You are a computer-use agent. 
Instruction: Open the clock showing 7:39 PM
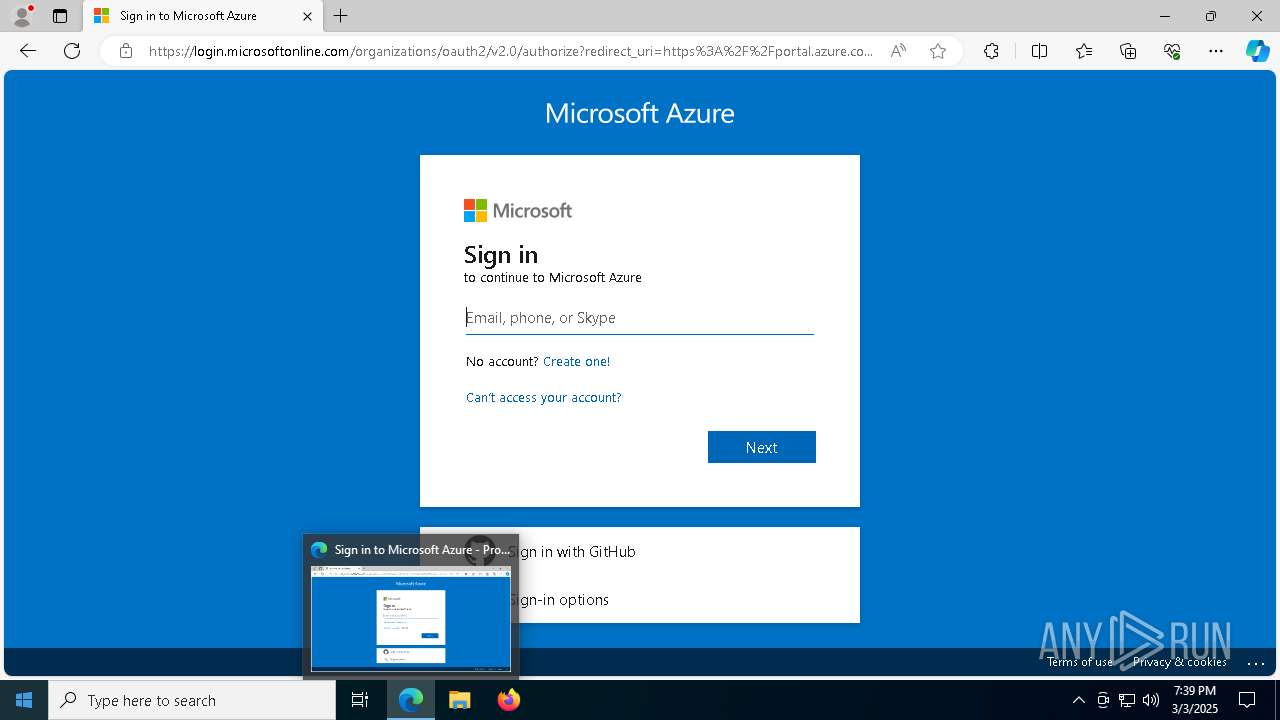pyautogui.click(x=1195, y=700)
